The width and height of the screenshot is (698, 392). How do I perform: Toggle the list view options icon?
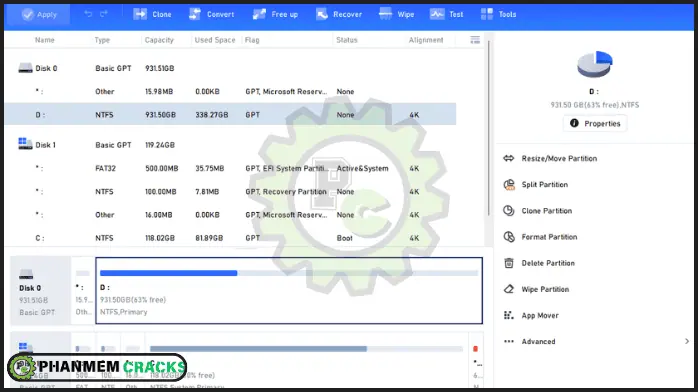pos(475,40)
